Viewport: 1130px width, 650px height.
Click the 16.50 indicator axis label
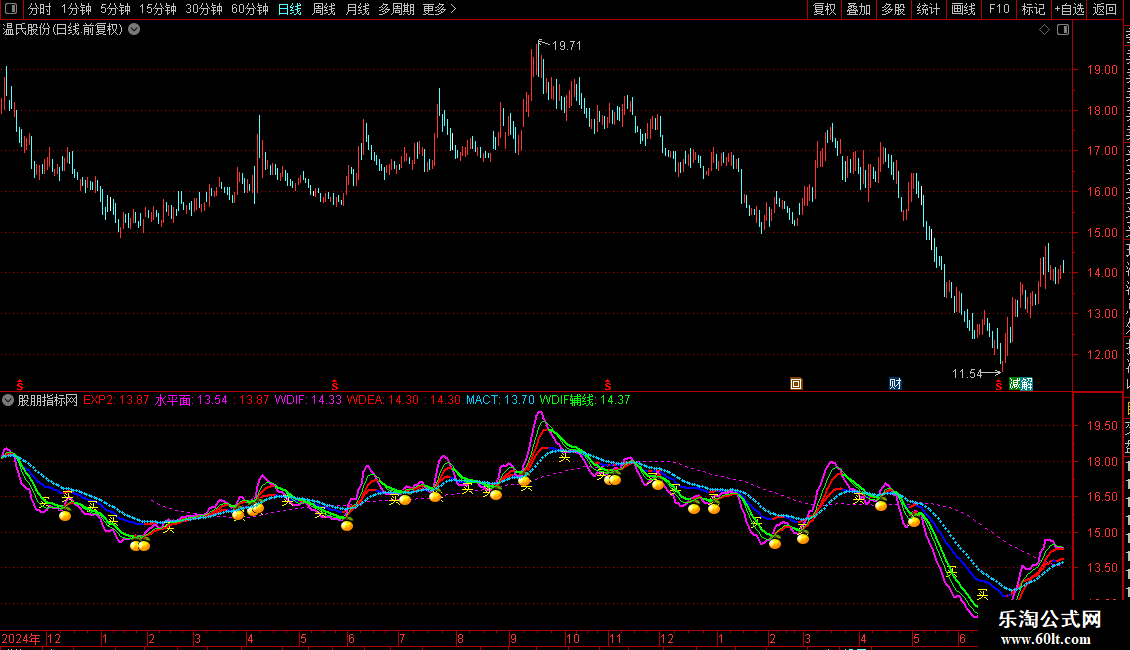[x=1103, y=497]
